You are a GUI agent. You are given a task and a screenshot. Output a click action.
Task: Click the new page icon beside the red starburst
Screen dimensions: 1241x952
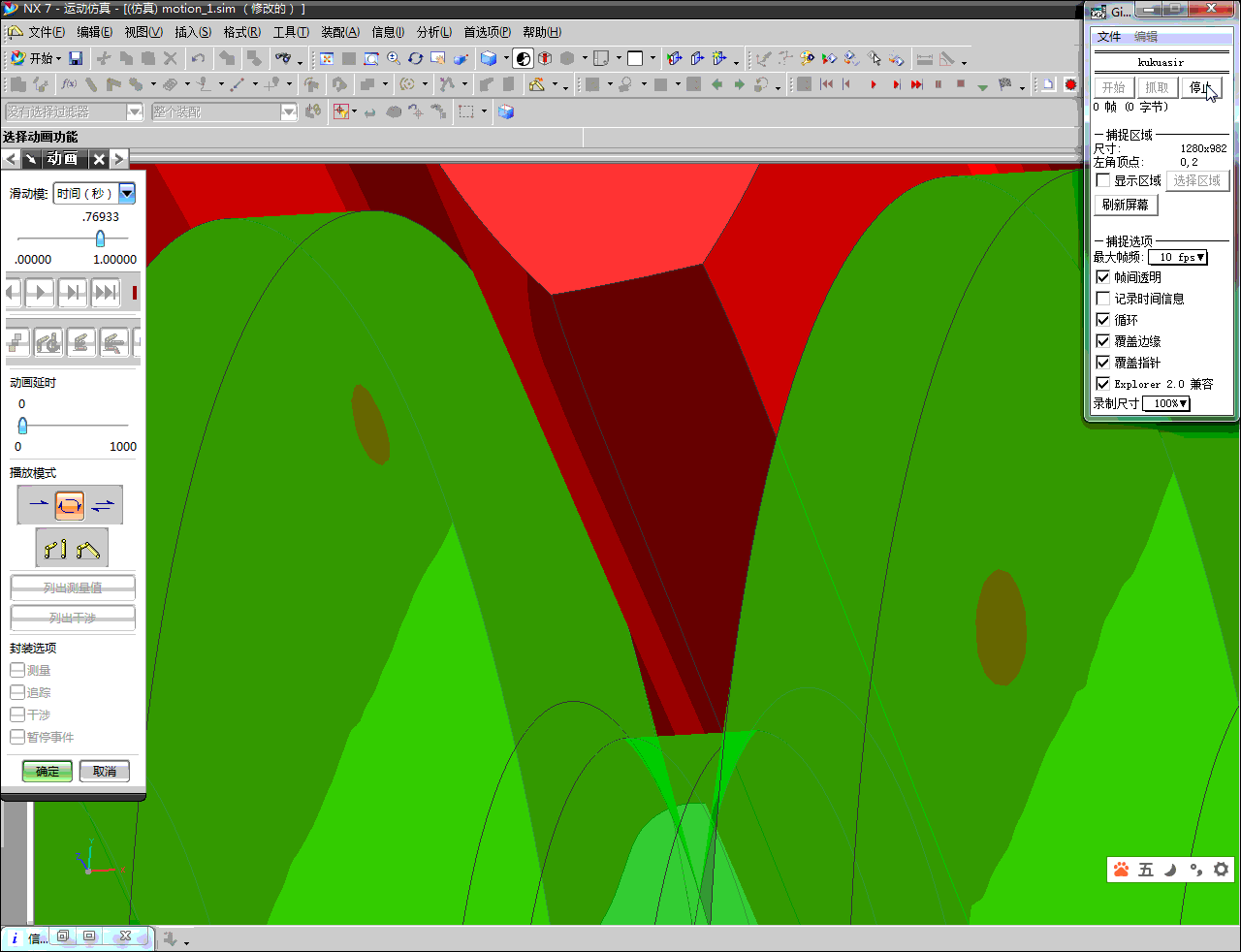1048,84
